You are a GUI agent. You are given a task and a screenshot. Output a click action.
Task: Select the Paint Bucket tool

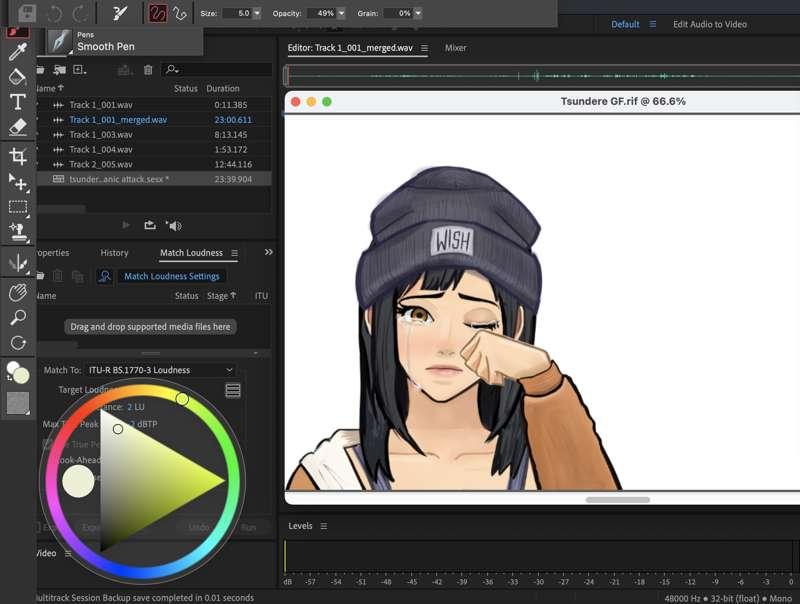[x=17, y=77]
